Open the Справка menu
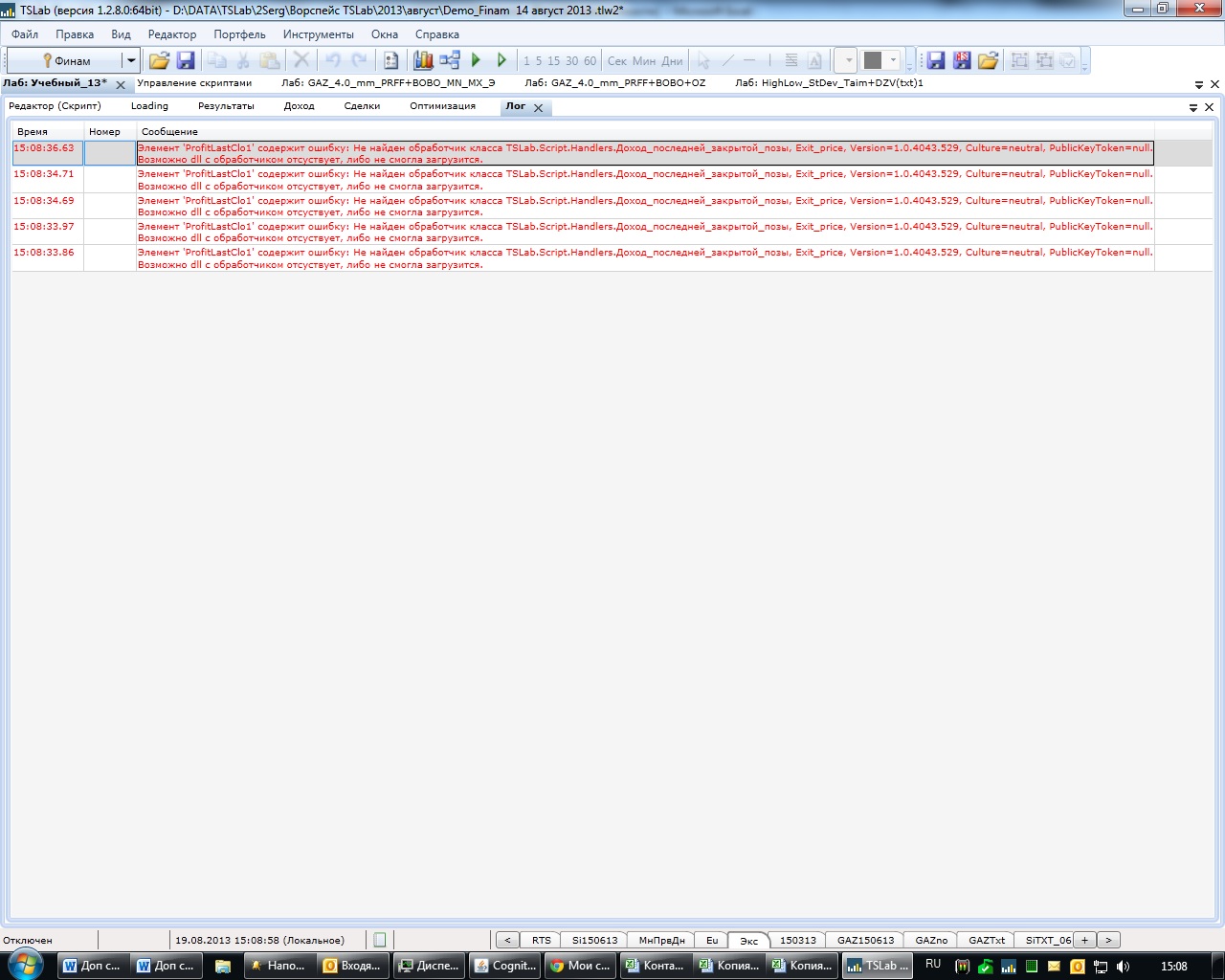Viewport: 1225px width, 980px height. [x=437, y=34]
